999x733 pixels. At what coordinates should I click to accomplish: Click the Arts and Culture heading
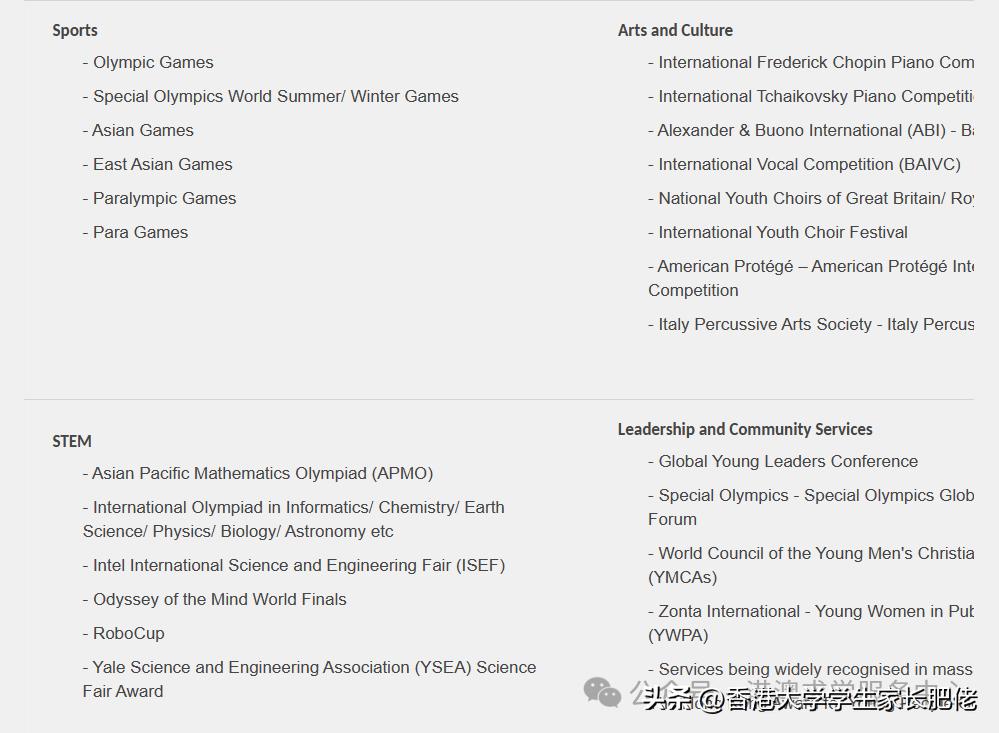tap(675, 30)
